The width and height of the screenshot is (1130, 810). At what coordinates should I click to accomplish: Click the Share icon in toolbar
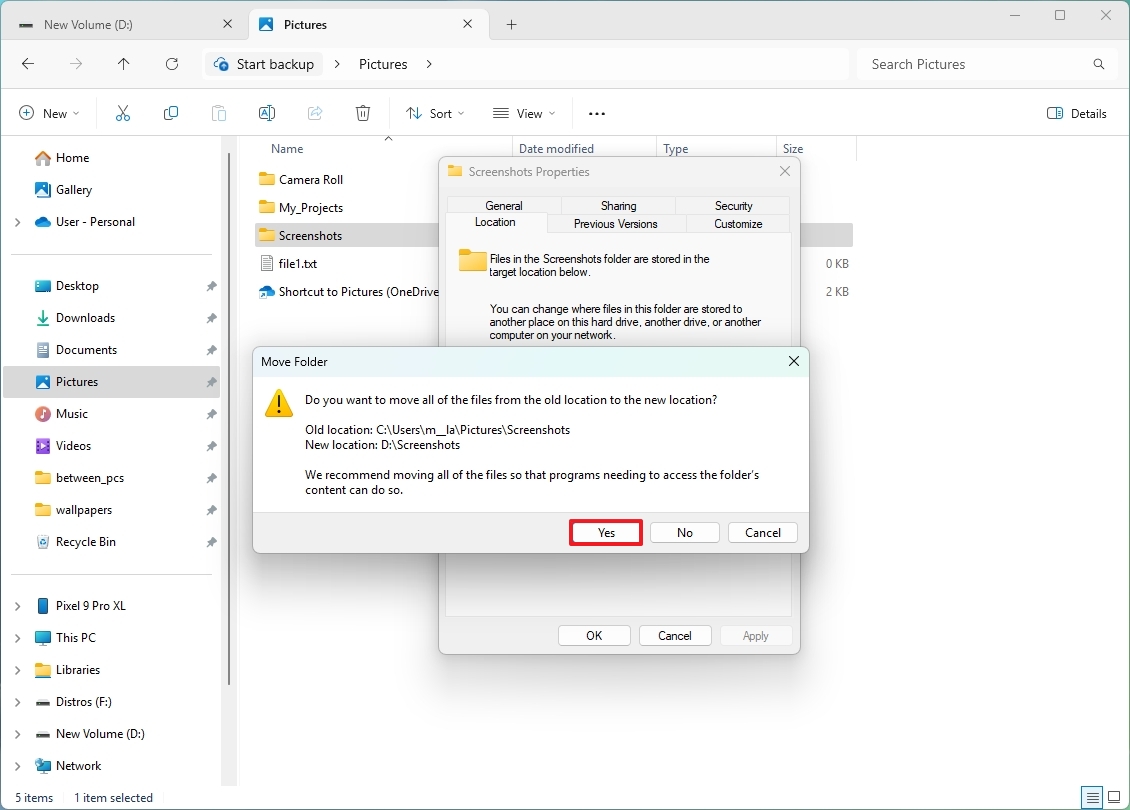(315, 113)
